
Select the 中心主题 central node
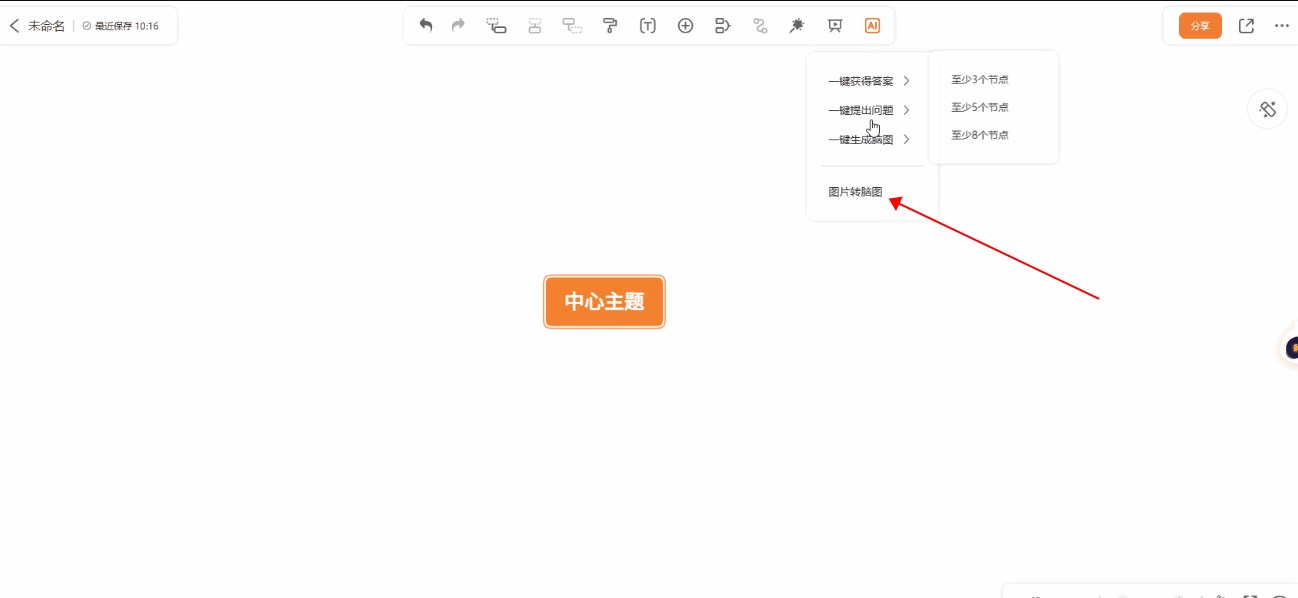click(x=604, y=302)
